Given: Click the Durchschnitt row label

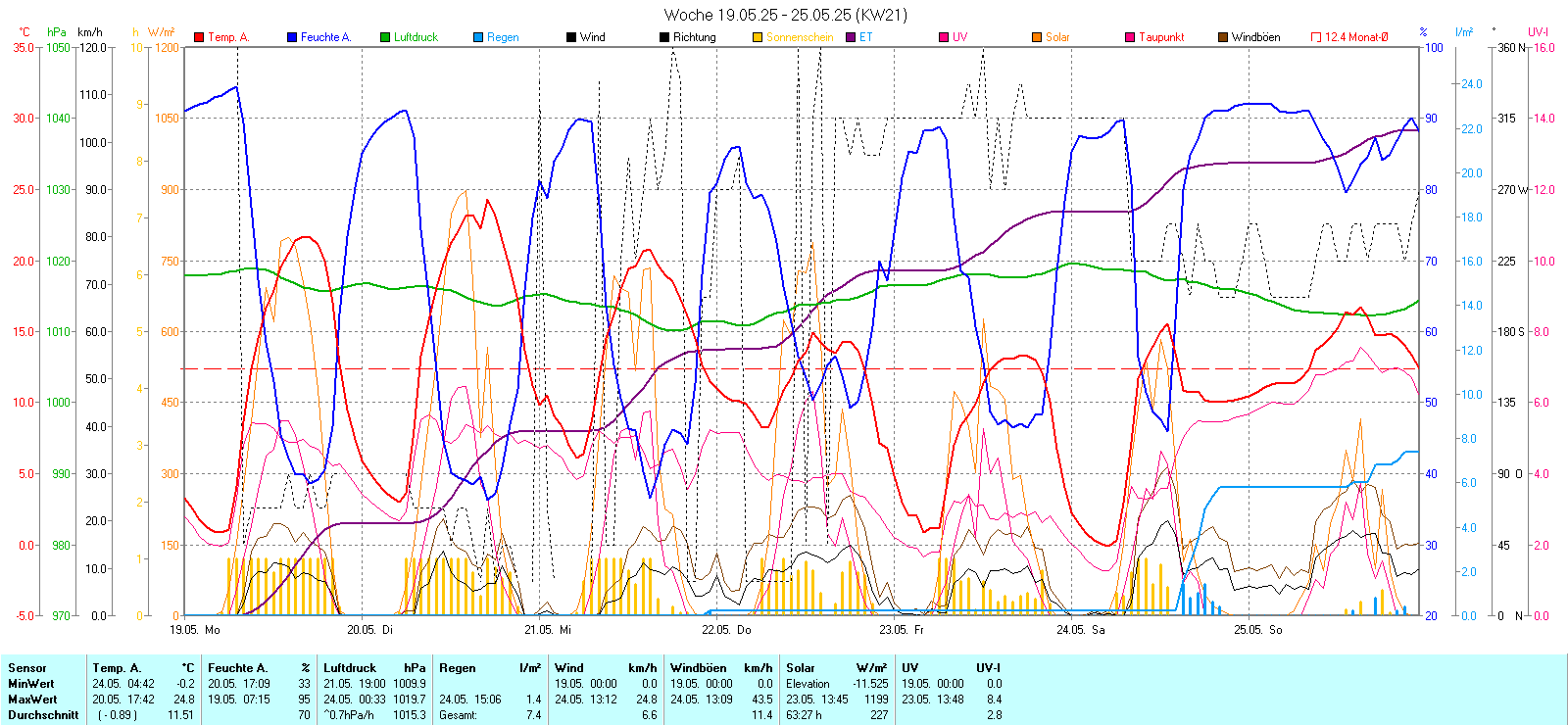Looking at the screenshot, I should point(43,715).
